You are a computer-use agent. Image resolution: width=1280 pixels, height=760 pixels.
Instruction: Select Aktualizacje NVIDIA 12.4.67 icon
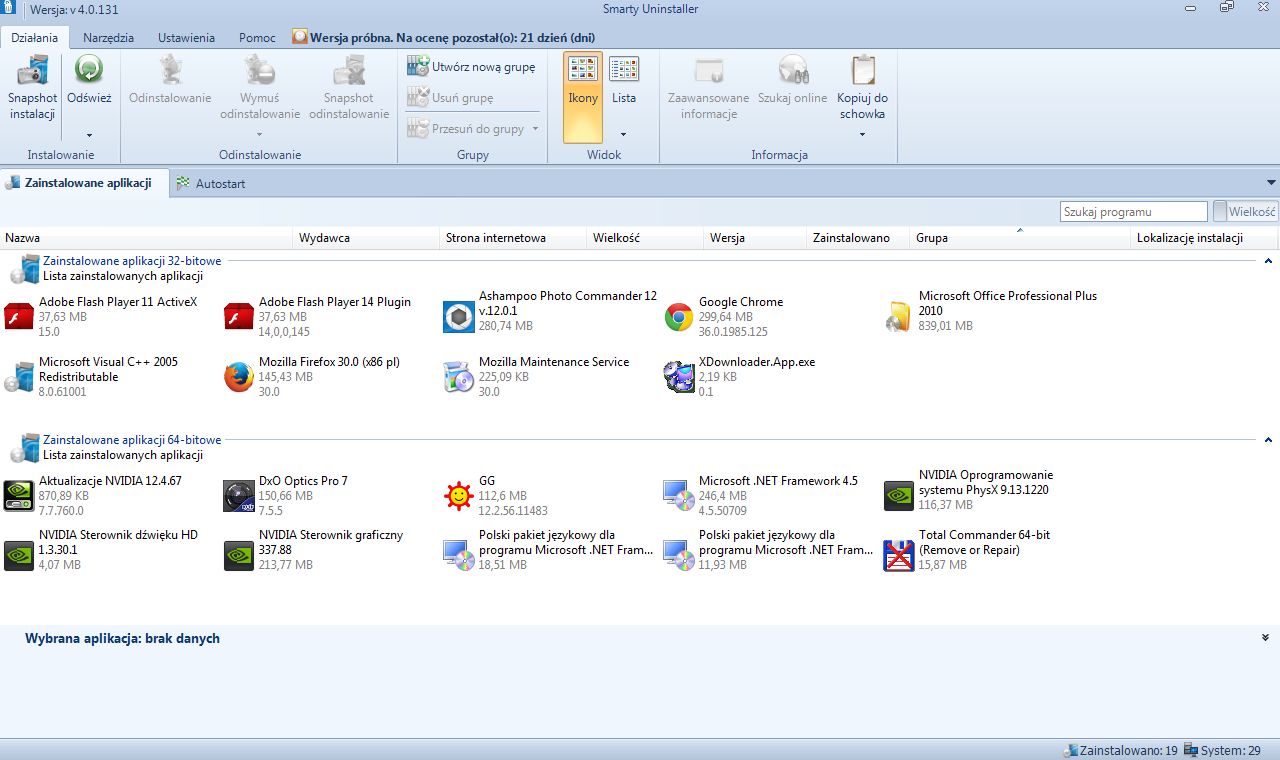pyautogui.click(x=19, y=495)
